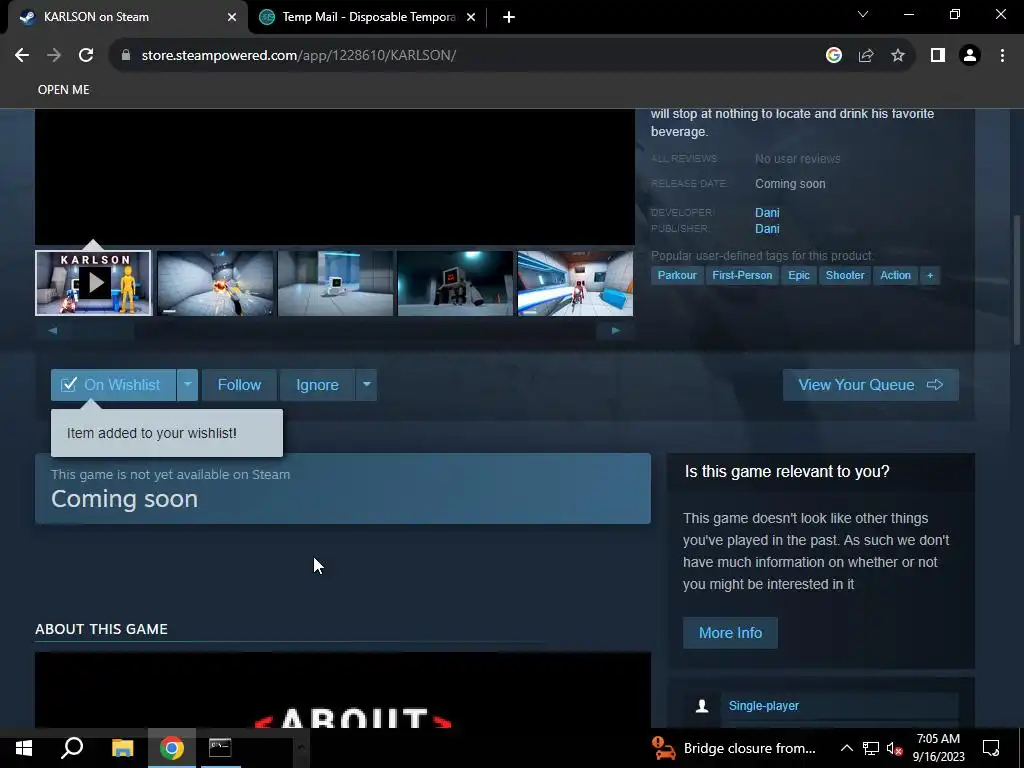Screen dimensions: 1024x768
Task: Close the Temp Mail tab
Action: (x=471, y=17)
